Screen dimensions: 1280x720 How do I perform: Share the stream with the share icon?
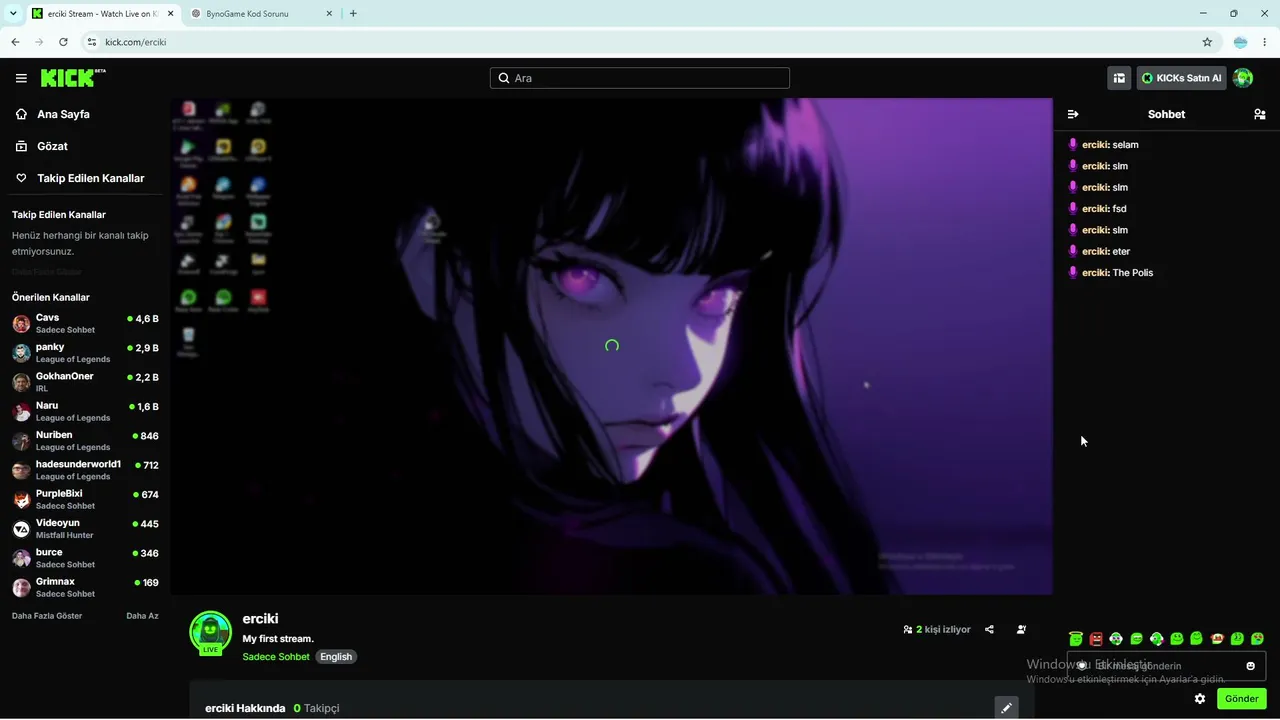click(989, 630)
